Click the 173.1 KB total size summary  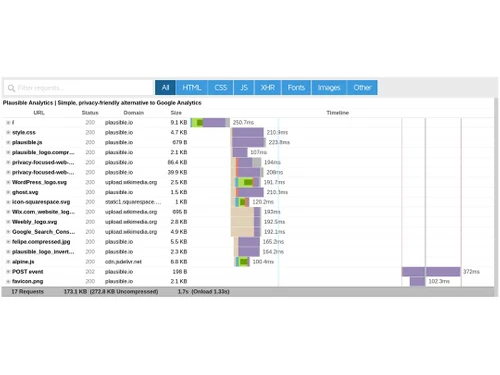tap(111, 292)
